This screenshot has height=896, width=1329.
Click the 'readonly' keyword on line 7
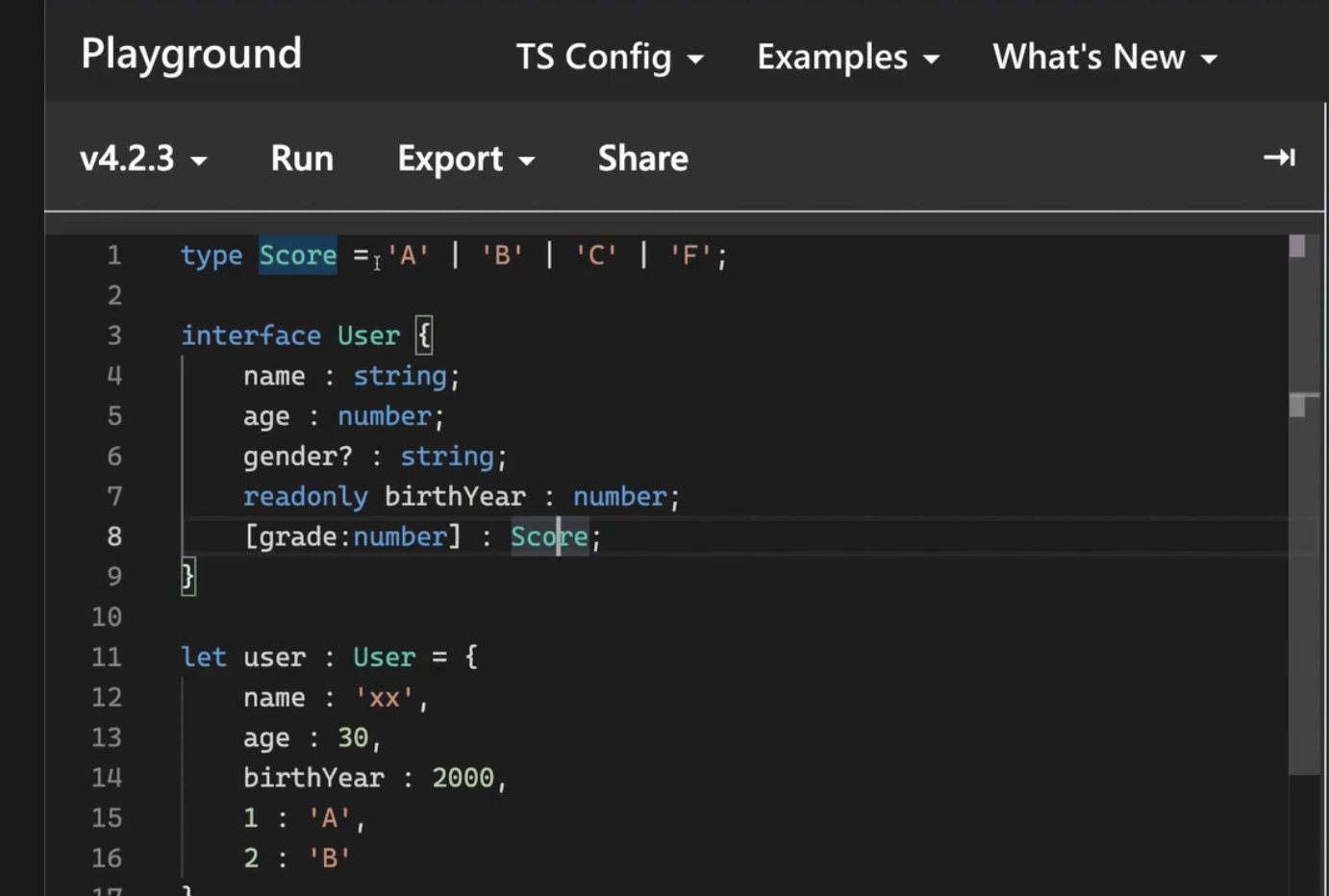tap(306, 497)
